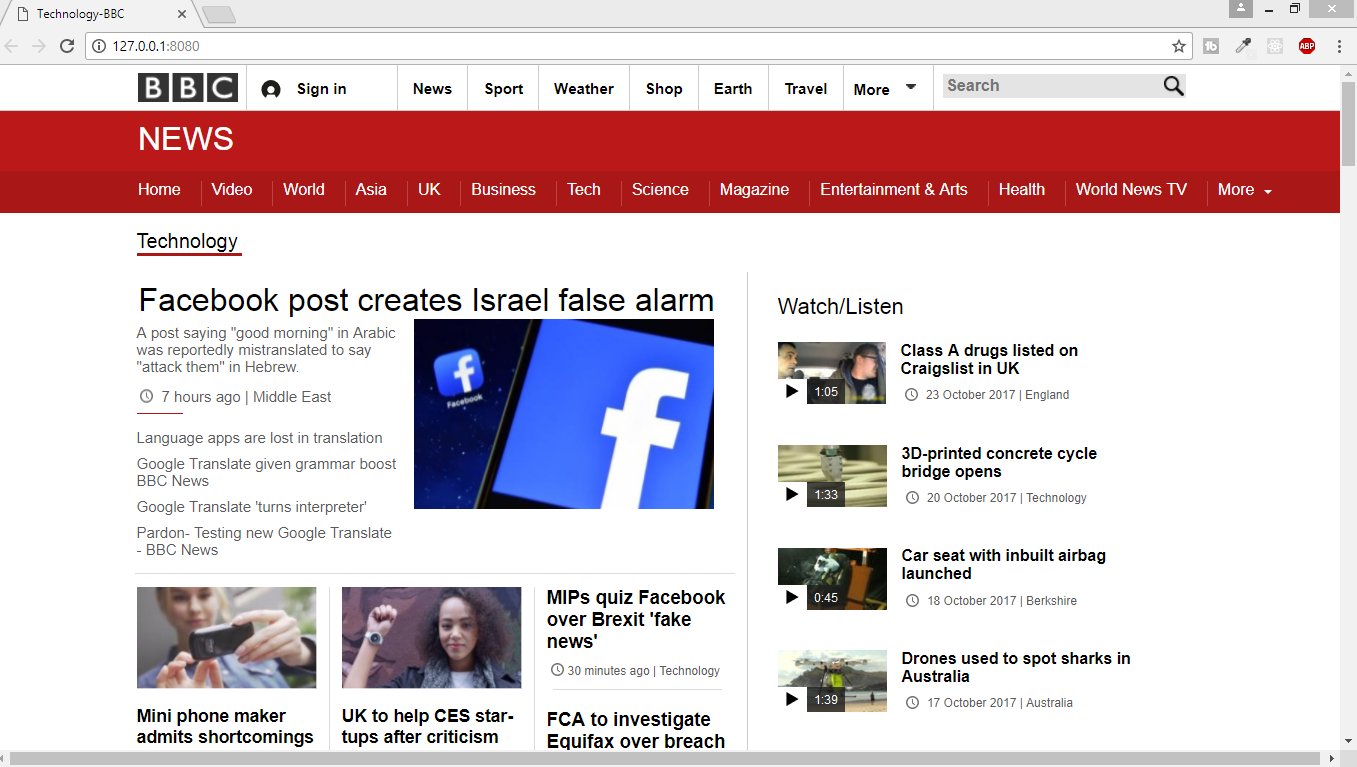
Task: Open "Google Translate 'turns interpreter'" link
Action: pyautogui.click(x=252, y=507)
